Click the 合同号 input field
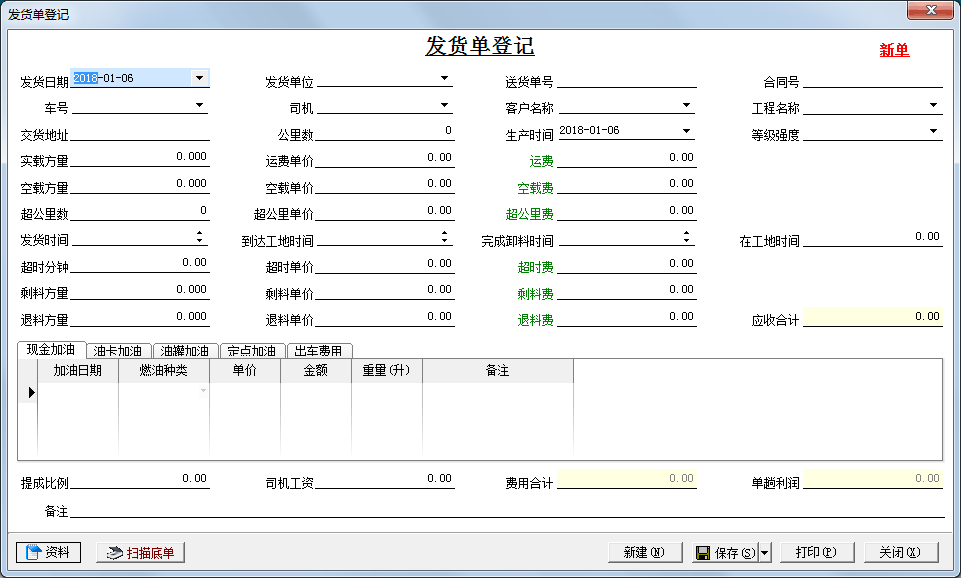The image size is (961, 578). (873, 80)
